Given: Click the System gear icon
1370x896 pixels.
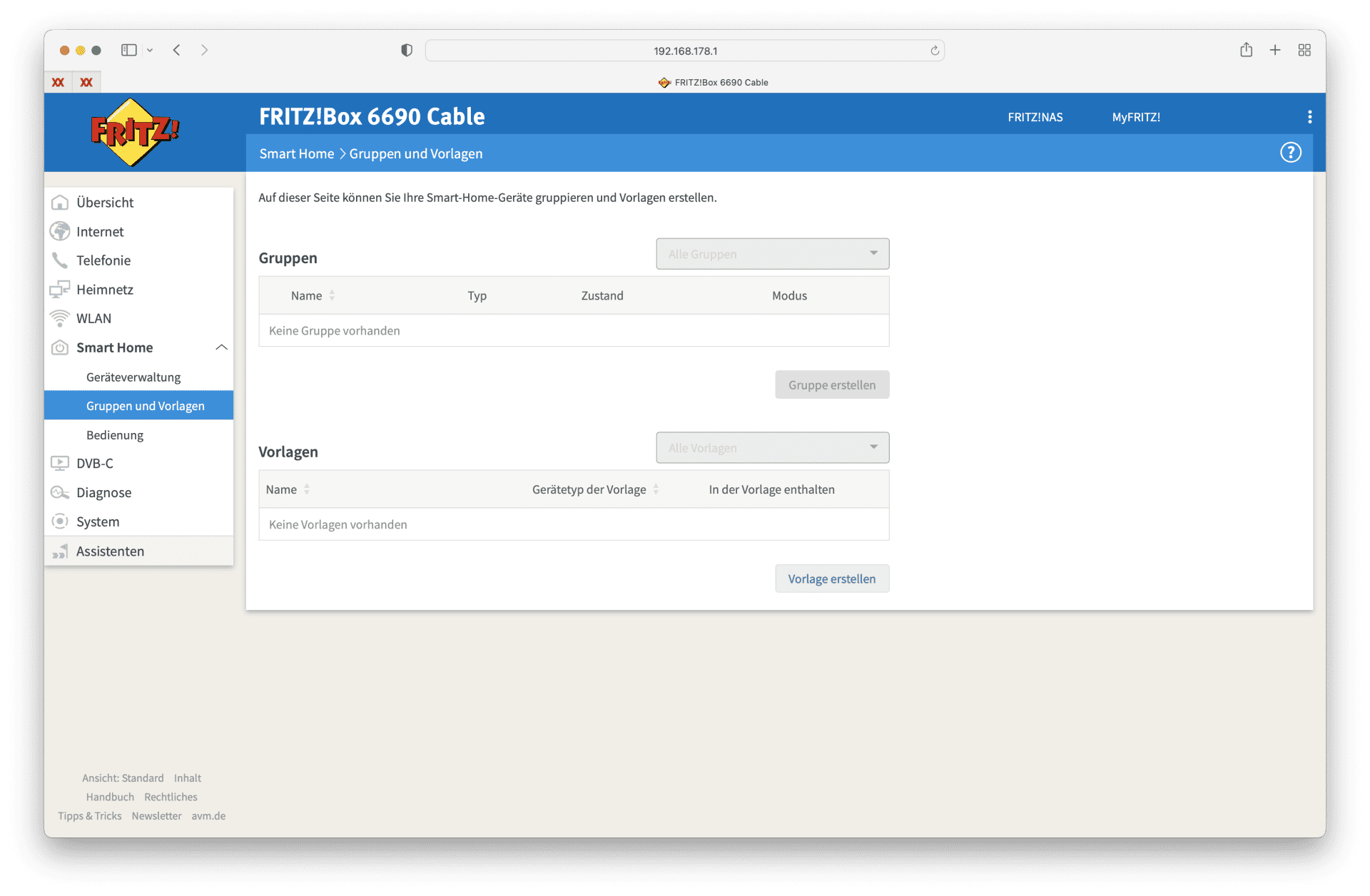Looking at the screenshot, I should 60,521.
